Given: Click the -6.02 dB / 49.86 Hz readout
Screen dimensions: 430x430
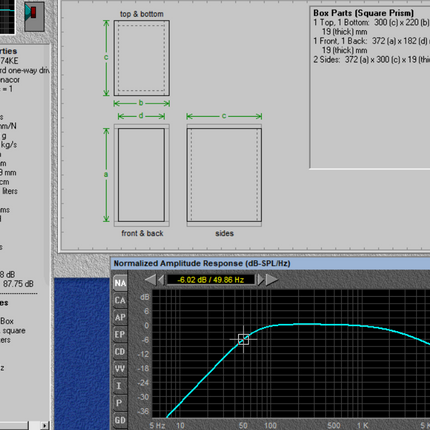Looking at the screenshot, I should pos(211,280).
